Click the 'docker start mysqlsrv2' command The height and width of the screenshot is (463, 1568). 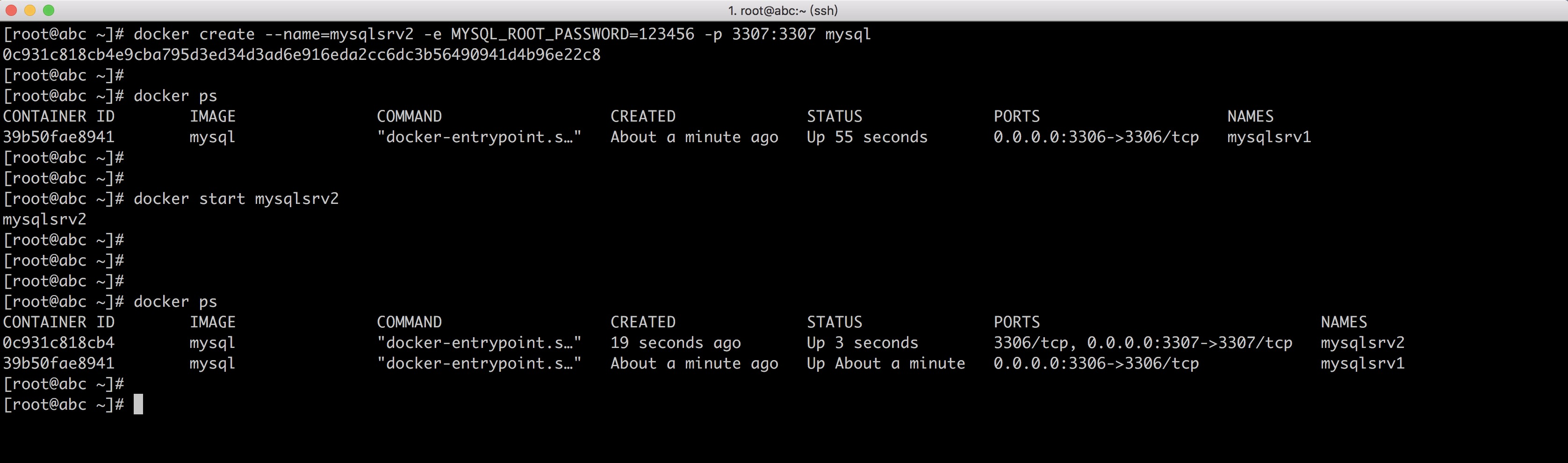tap(236, 199)
